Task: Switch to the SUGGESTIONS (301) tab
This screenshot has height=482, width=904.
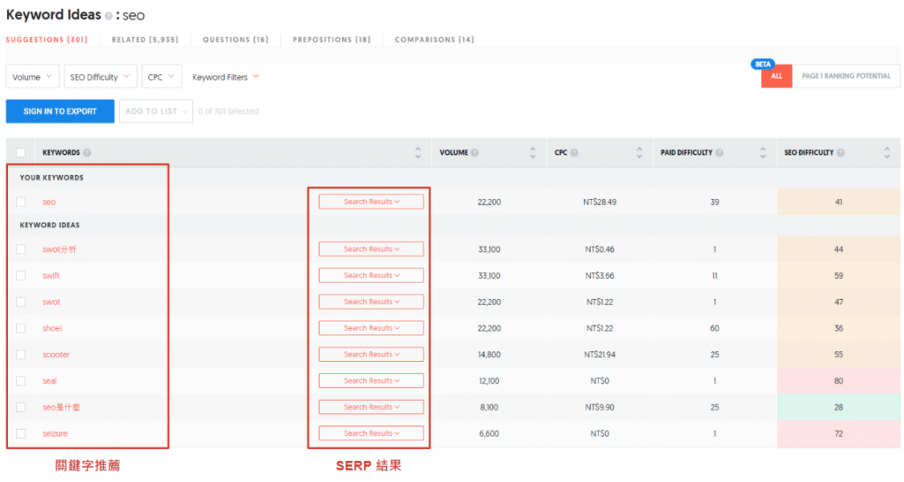Action: (47, 40)
